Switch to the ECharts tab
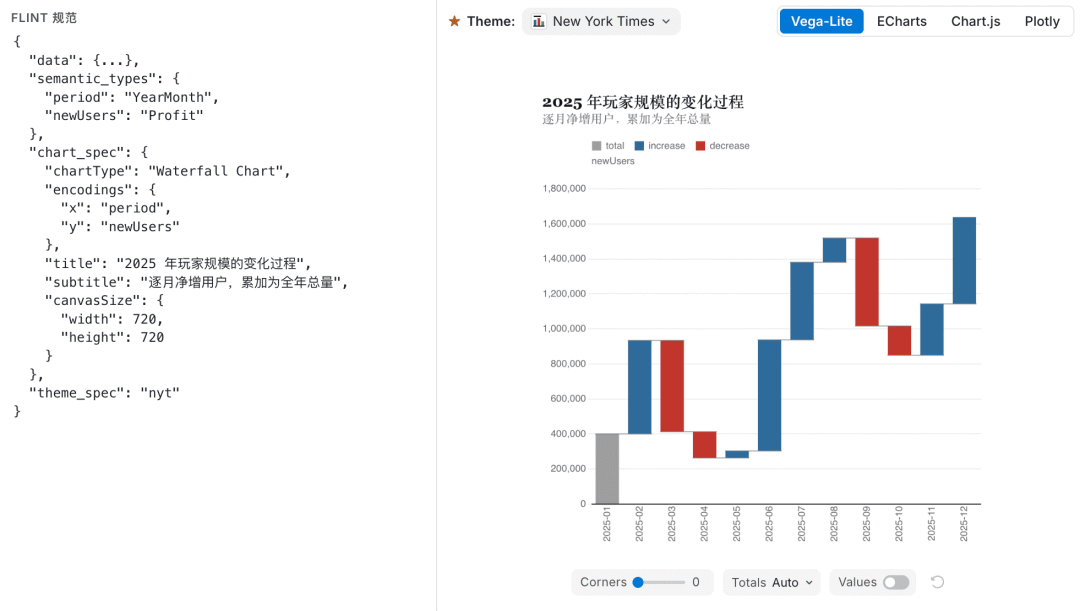Viewport: 1080px width, 611px height. [x=901, y=21]
